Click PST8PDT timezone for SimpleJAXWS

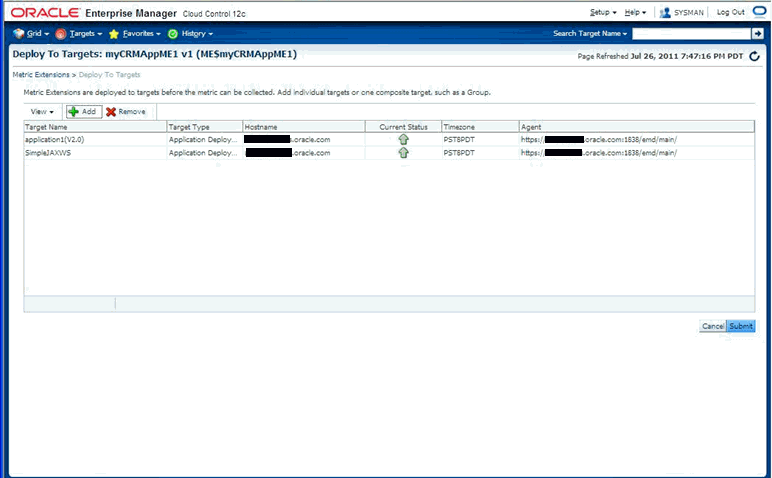(459, 153)
